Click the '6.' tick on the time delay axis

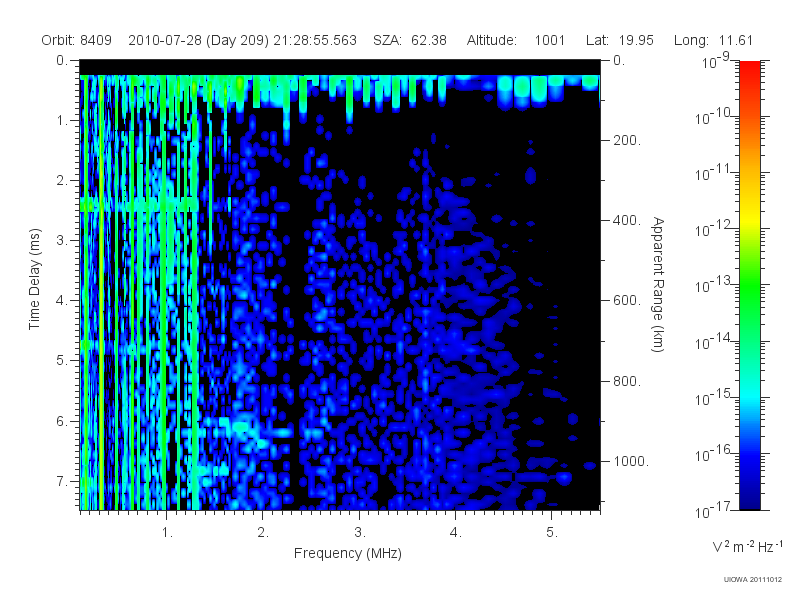(x=61, y=421)
